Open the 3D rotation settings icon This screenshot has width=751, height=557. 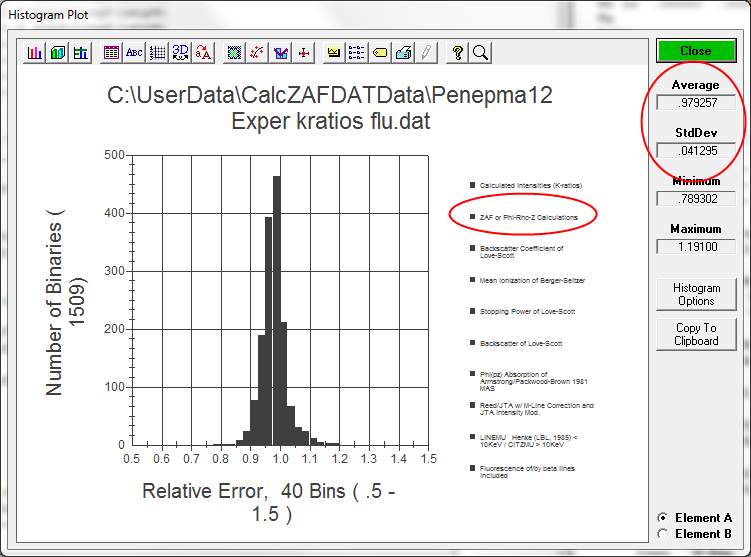(181, 53)
